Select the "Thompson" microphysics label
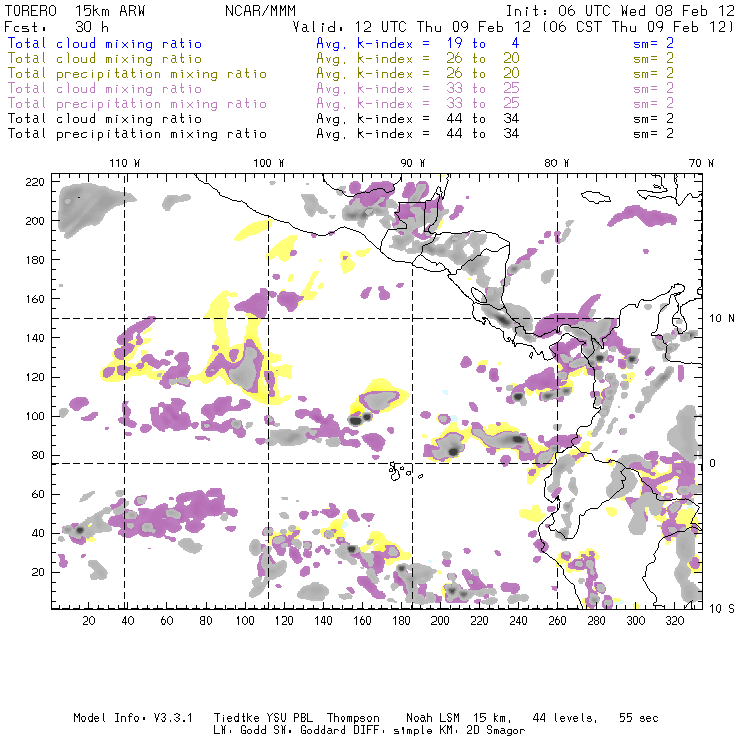 coord(353,718)
